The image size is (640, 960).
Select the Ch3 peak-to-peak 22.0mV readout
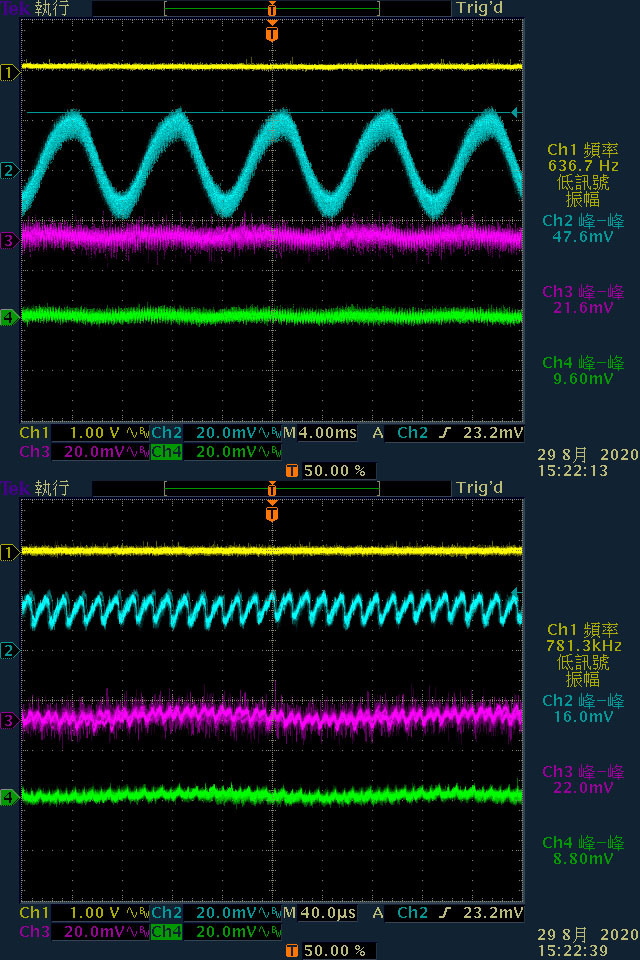pos(582,779)
